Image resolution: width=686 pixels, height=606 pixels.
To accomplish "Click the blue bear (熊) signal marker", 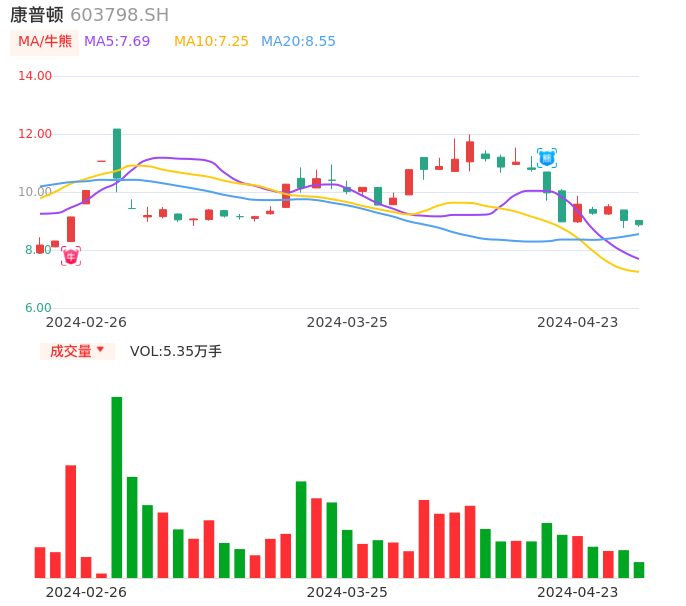I will click(546, 158).
